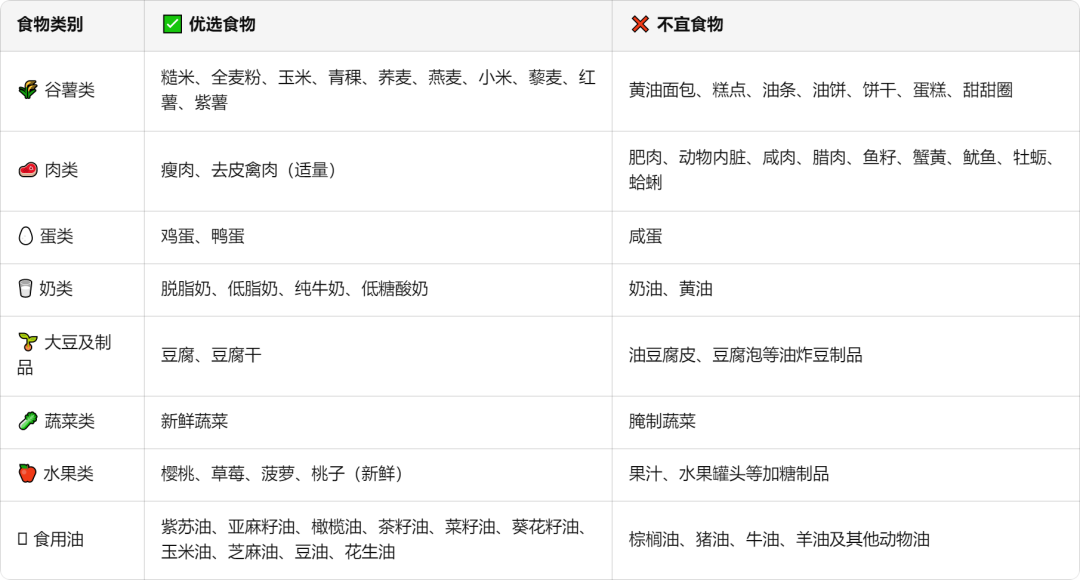Click the 奶油、黄油 cell
Viewport: 1080px width, 580px height.
[846, 289]
